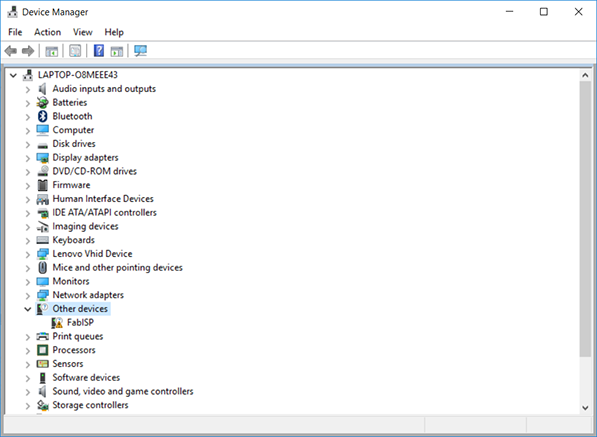The image size is (597, 437).
Task: Expand the Network adapters node arrow
Action: [x=27, y=295]
